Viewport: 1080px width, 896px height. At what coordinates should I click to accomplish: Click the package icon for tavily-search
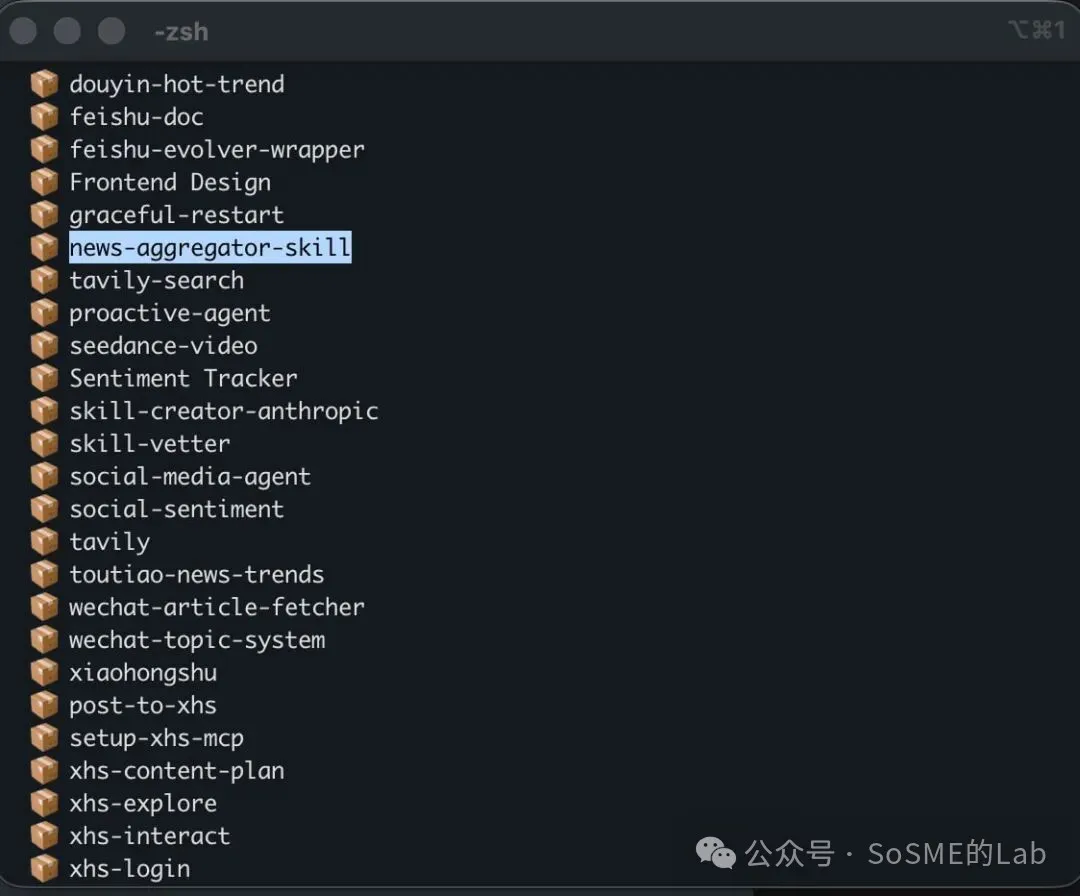45,280
